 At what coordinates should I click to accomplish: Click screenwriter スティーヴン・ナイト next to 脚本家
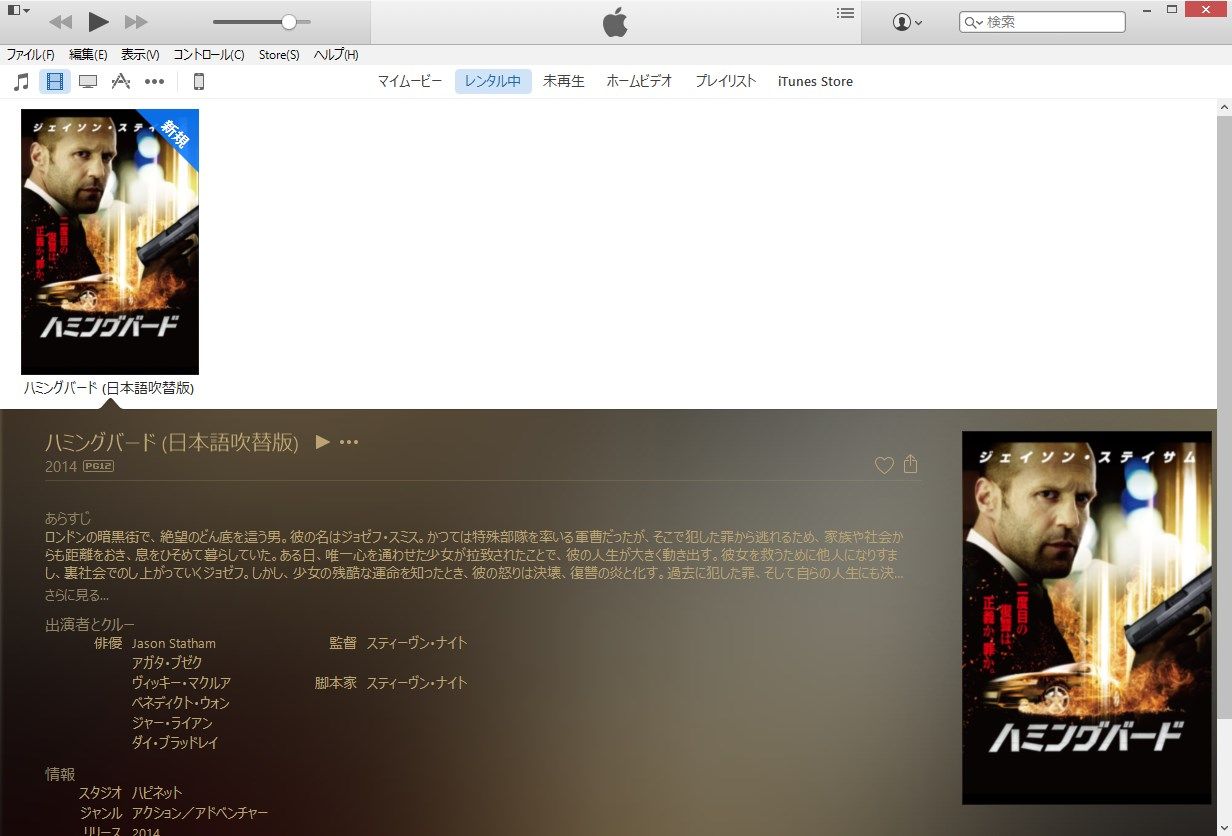pos(417,683)
